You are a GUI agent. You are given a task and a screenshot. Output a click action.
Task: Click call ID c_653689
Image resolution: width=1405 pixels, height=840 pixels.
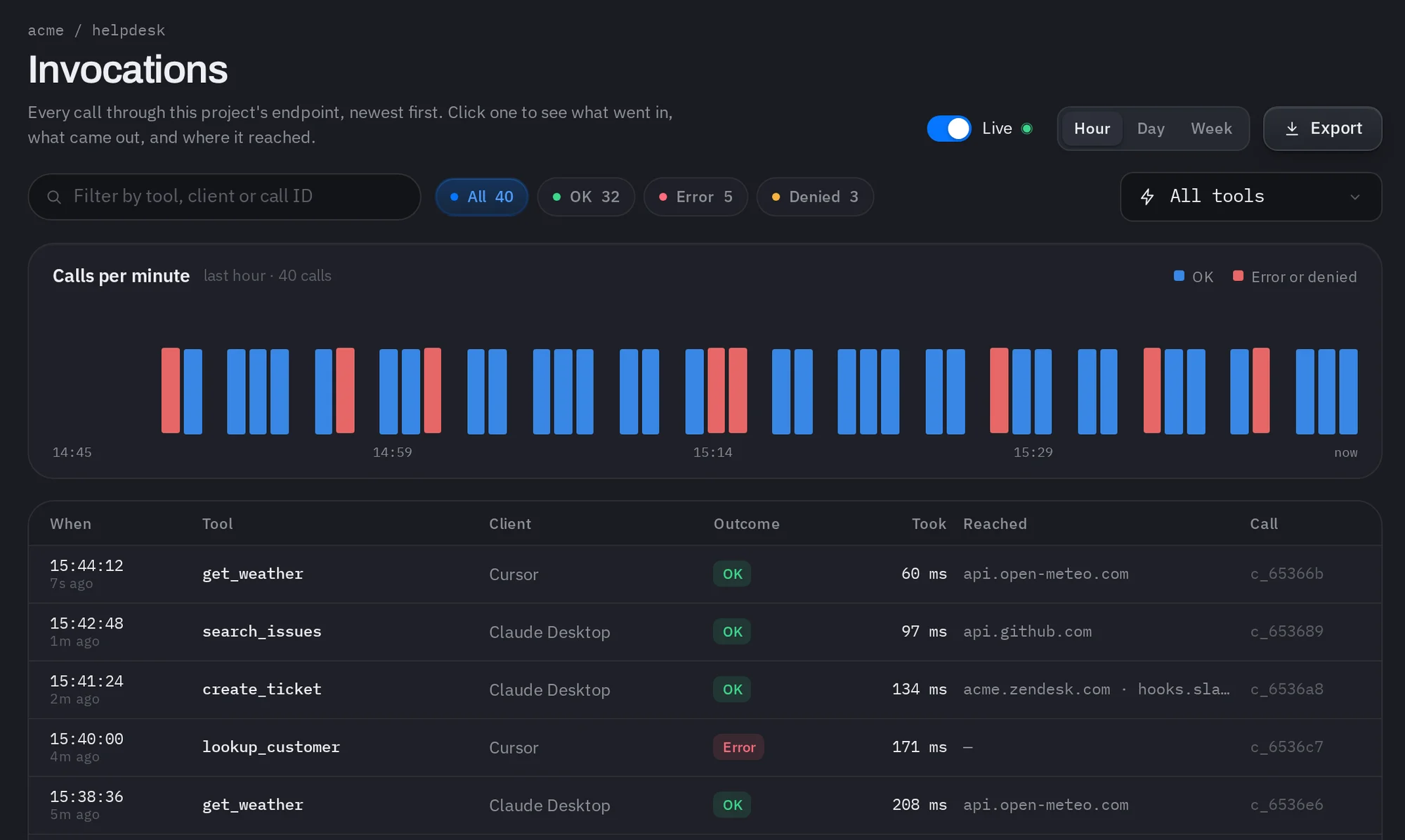pyautogui.click(x=1286, y=631)
